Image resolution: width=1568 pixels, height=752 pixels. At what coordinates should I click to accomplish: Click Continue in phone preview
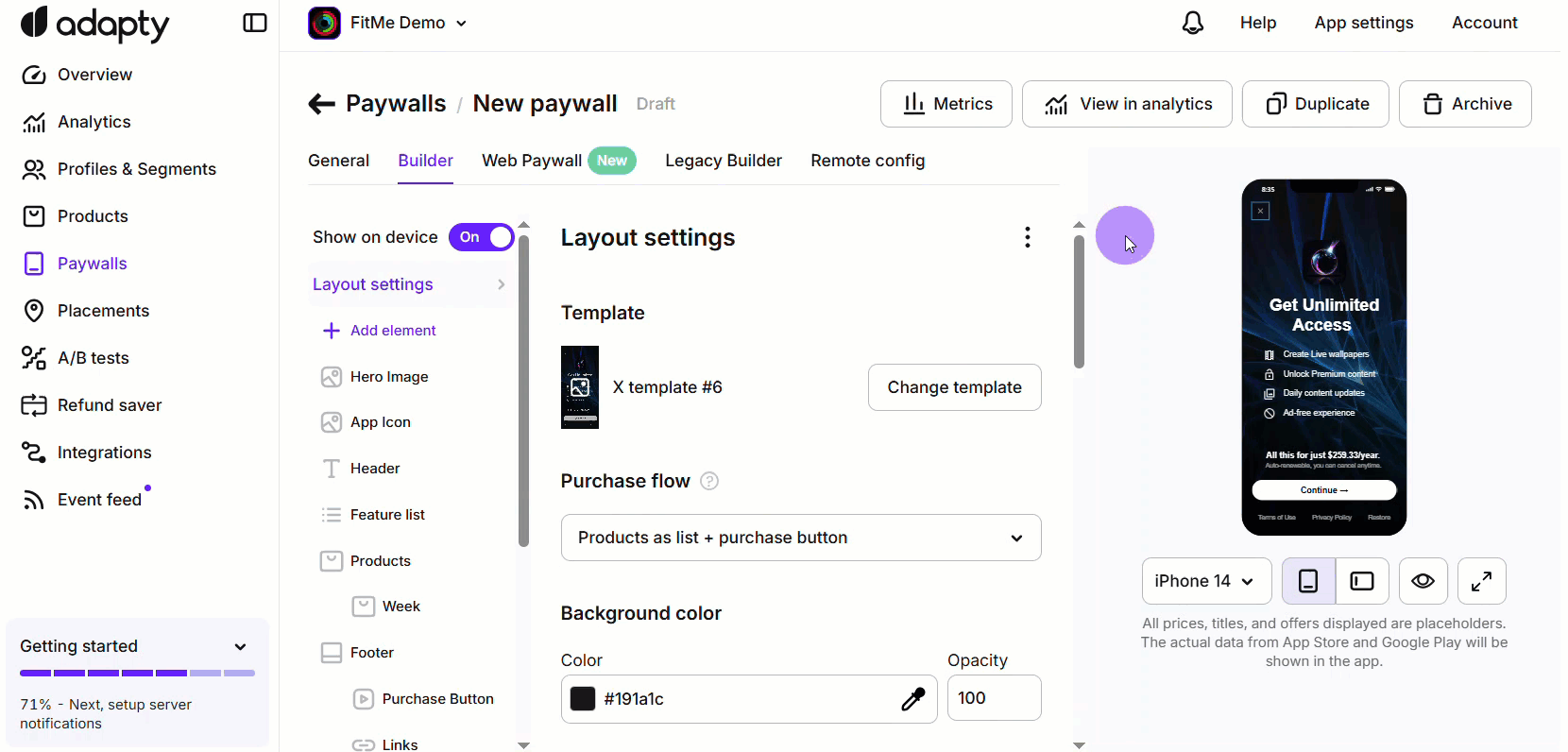tap(1324, 490)
